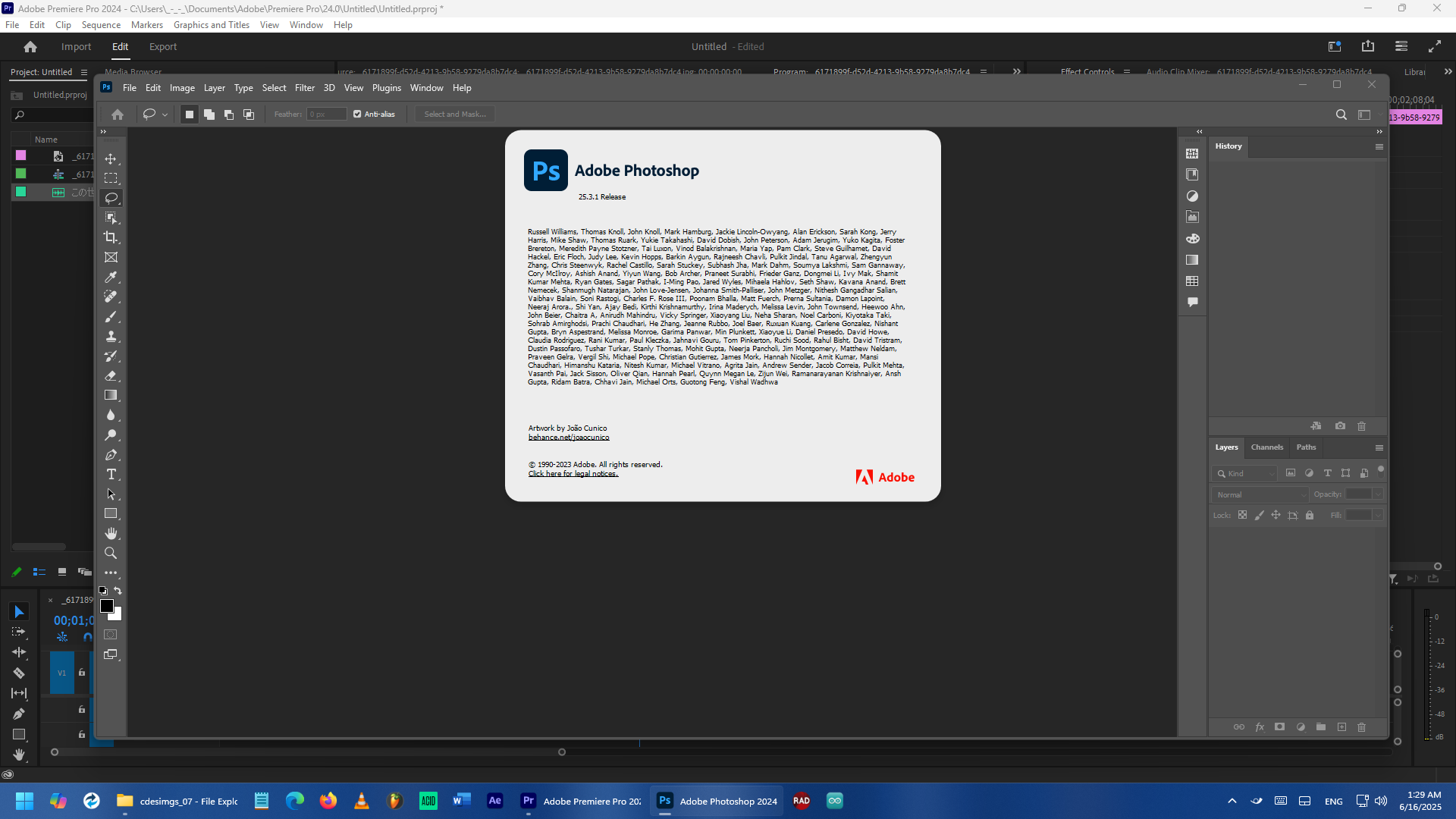Open behance.net/joaocunico link
Image resolution: width=1456 pixels, height=819 pixels.
569,438
